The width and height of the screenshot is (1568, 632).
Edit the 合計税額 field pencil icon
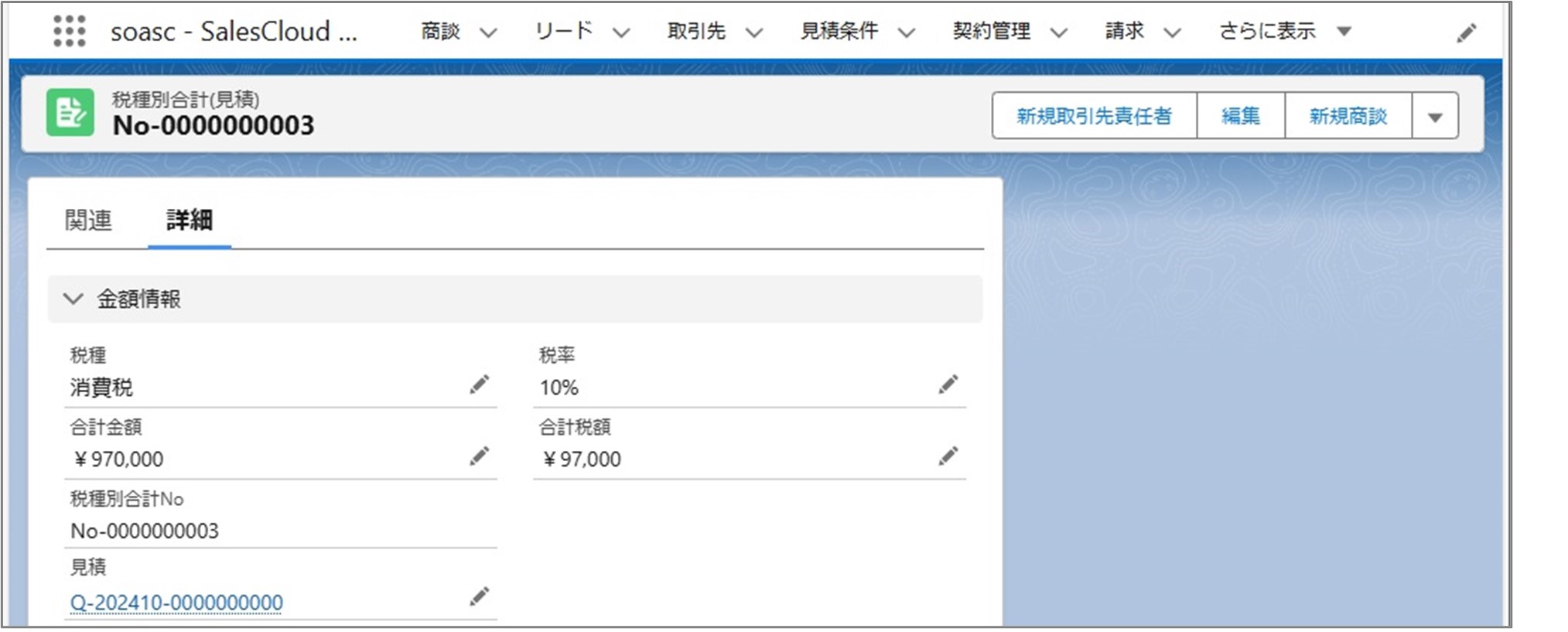948,456
